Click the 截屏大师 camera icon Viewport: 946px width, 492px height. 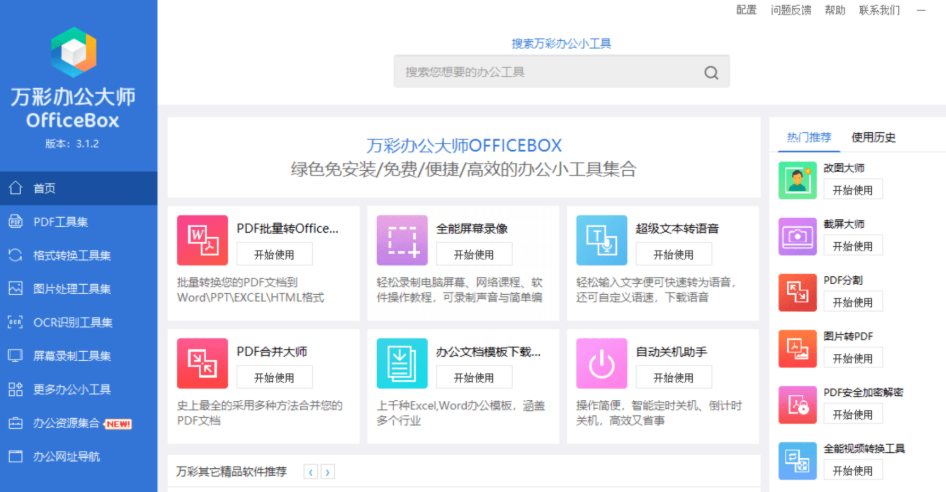click(x=798, y=236)
